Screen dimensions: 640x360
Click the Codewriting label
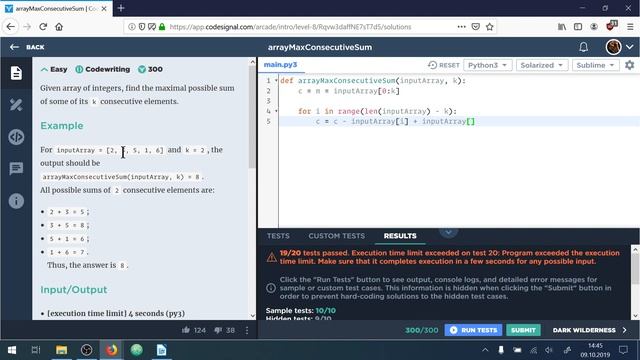pos(107,69)
